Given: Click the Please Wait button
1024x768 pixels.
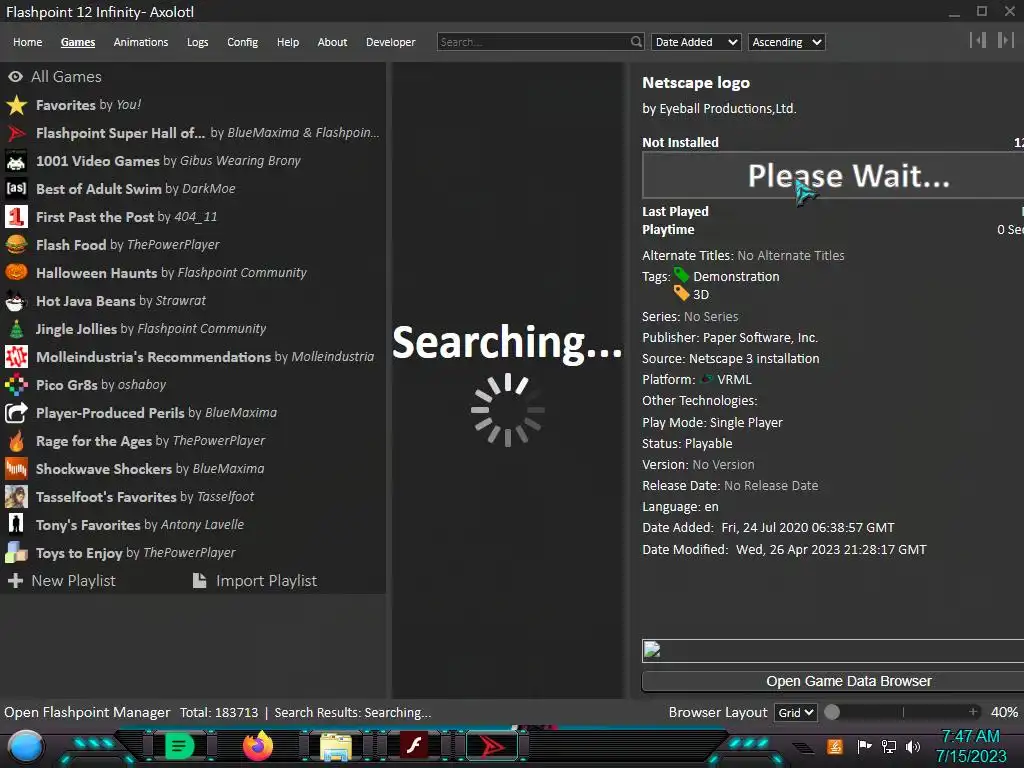Looking at the screenshot, I should pos(833,175).
